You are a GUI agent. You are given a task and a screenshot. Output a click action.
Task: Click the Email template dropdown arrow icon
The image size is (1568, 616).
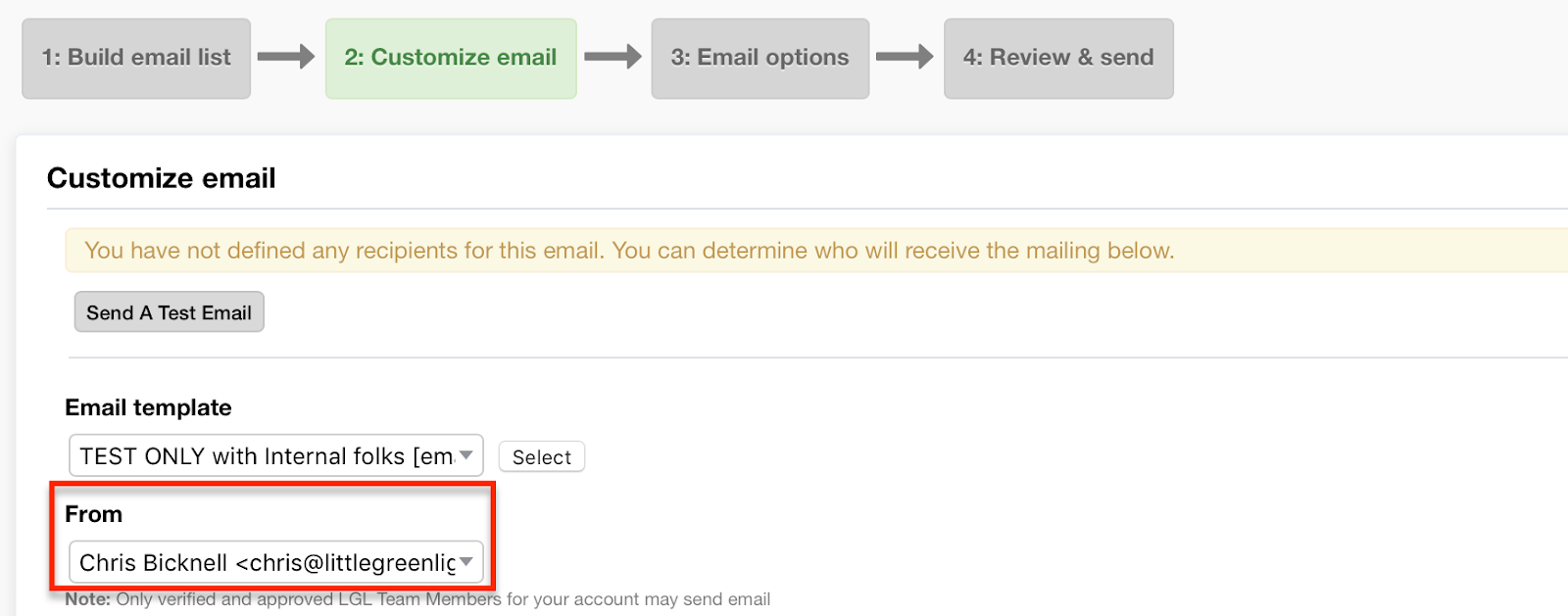click(x=466, y=455)
